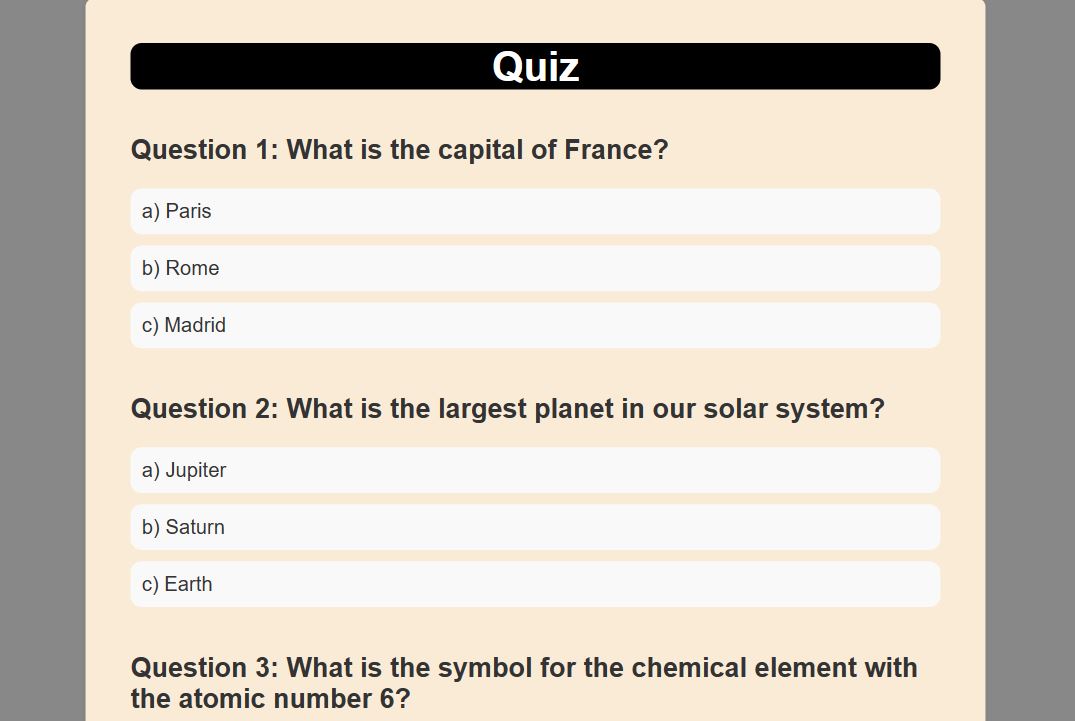Click the Question 1 heading text
Image resolution: width=1075 pixels, height=721 pixels.
point(399,150)
